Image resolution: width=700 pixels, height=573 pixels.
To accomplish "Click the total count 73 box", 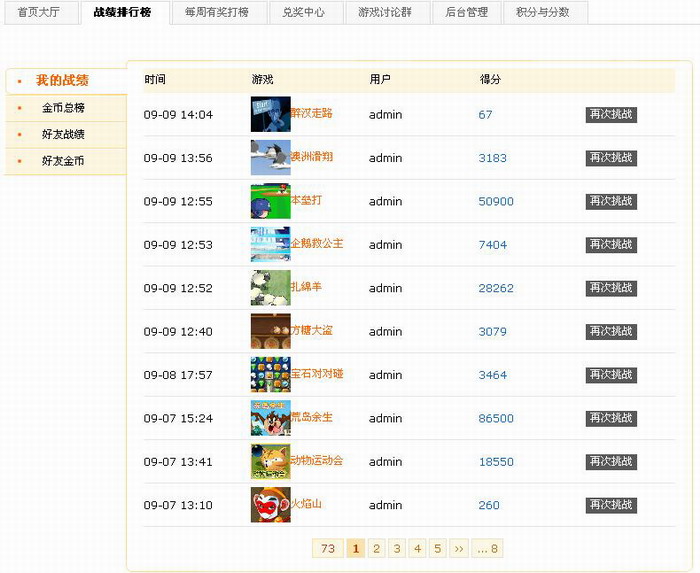I will click(328, 548).
